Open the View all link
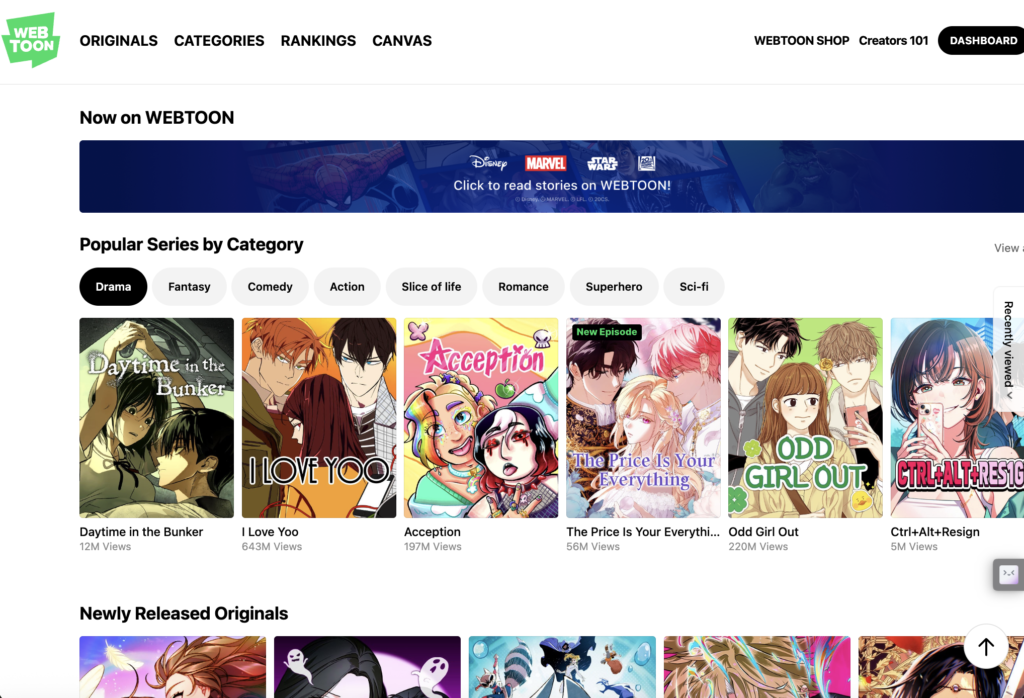The width and height of the screenshot is (1024, 698). pyautogui.click(x=1009, y=248)
